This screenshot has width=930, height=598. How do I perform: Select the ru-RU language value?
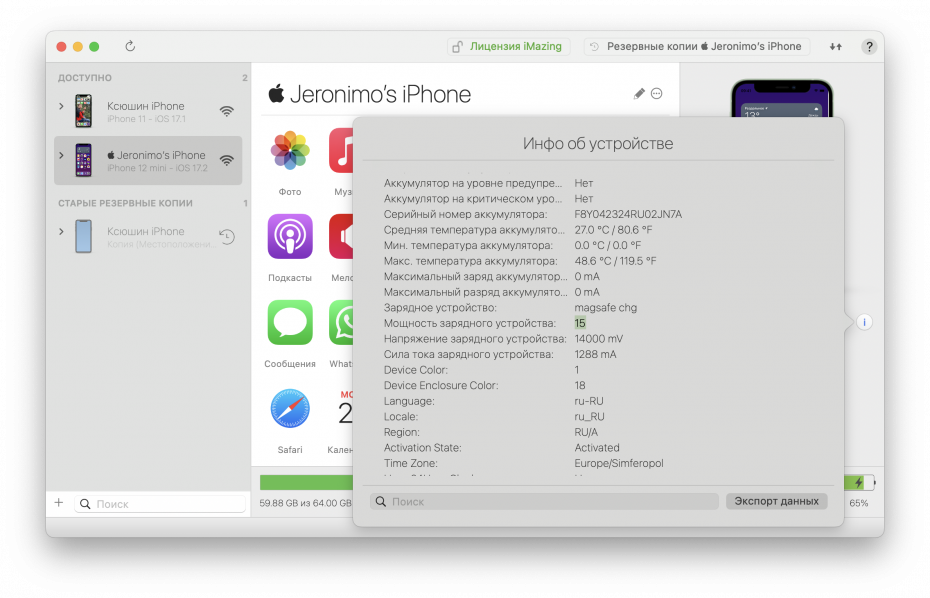pyautogui.click(x=589, y=401)
